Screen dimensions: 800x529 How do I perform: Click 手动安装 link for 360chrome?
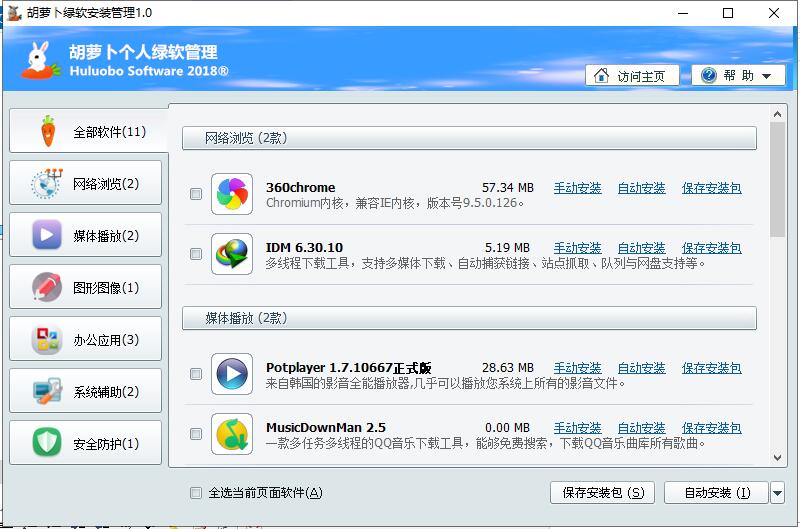point(578,188)
